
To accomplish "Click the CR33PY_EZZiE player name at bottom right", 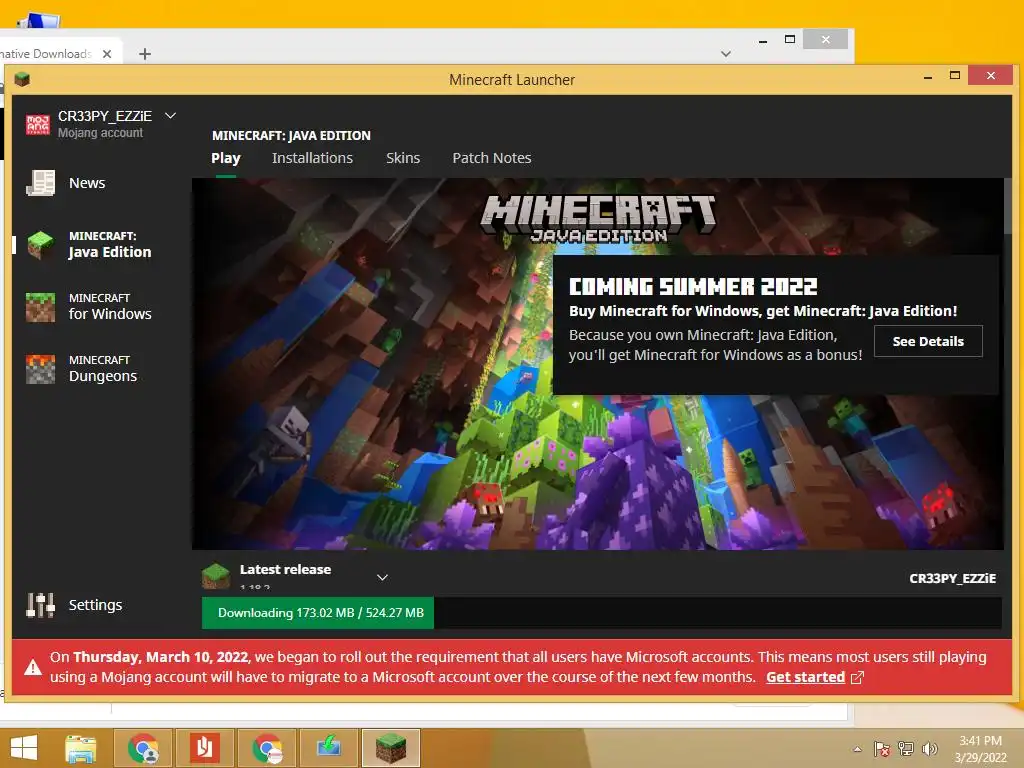I will point(952,578).
